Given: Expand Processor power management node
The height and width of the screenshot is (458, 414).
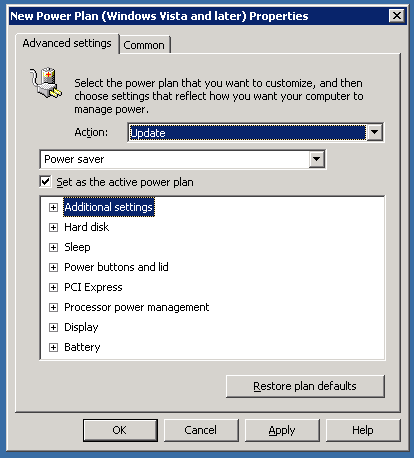Looking at the screenshot, I should [53, 307].
